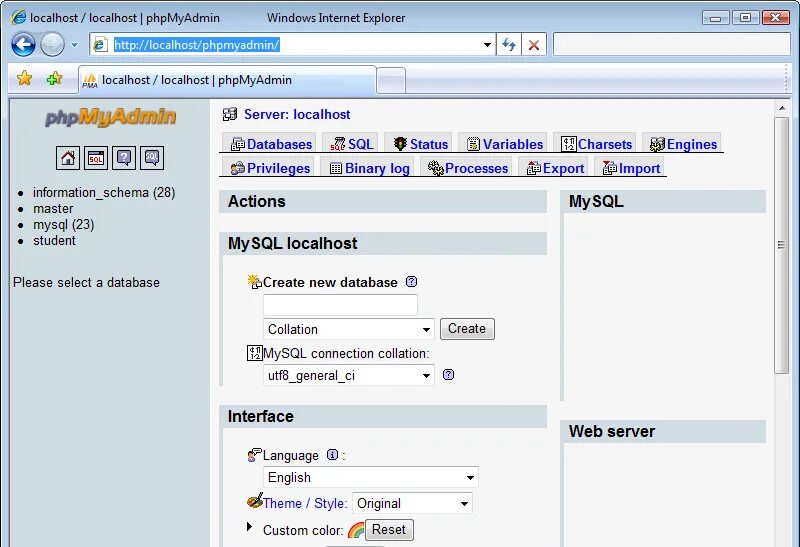
Task: Click help icon next to utf8_general_ci
Action: click(x=448, y=375)
